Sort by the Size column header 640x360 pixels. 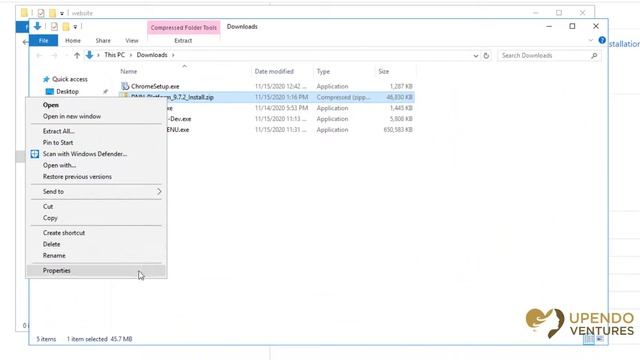point(384,71)
